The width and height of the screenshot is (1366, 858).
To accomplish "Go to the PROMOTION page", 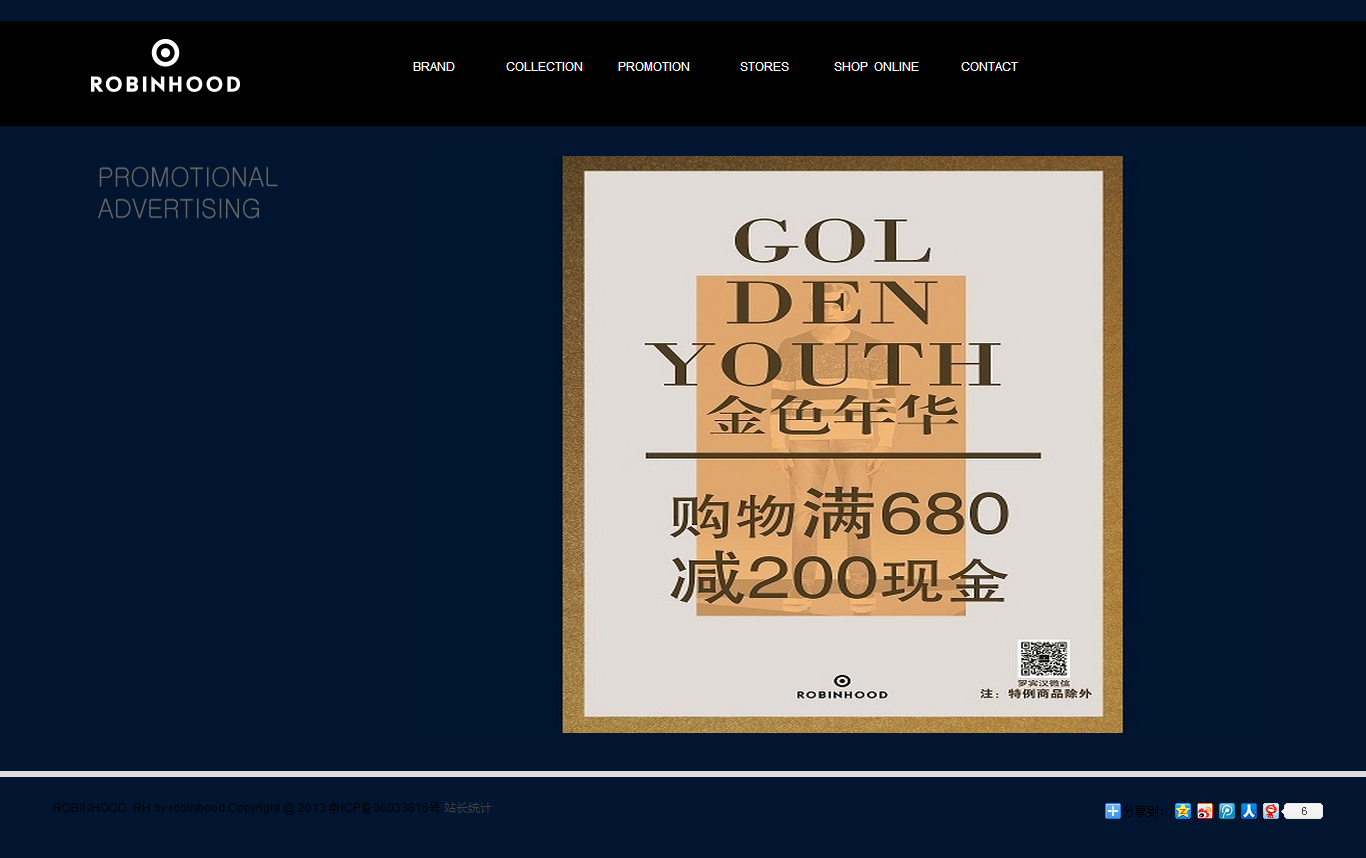I will (x=653, y=67).
